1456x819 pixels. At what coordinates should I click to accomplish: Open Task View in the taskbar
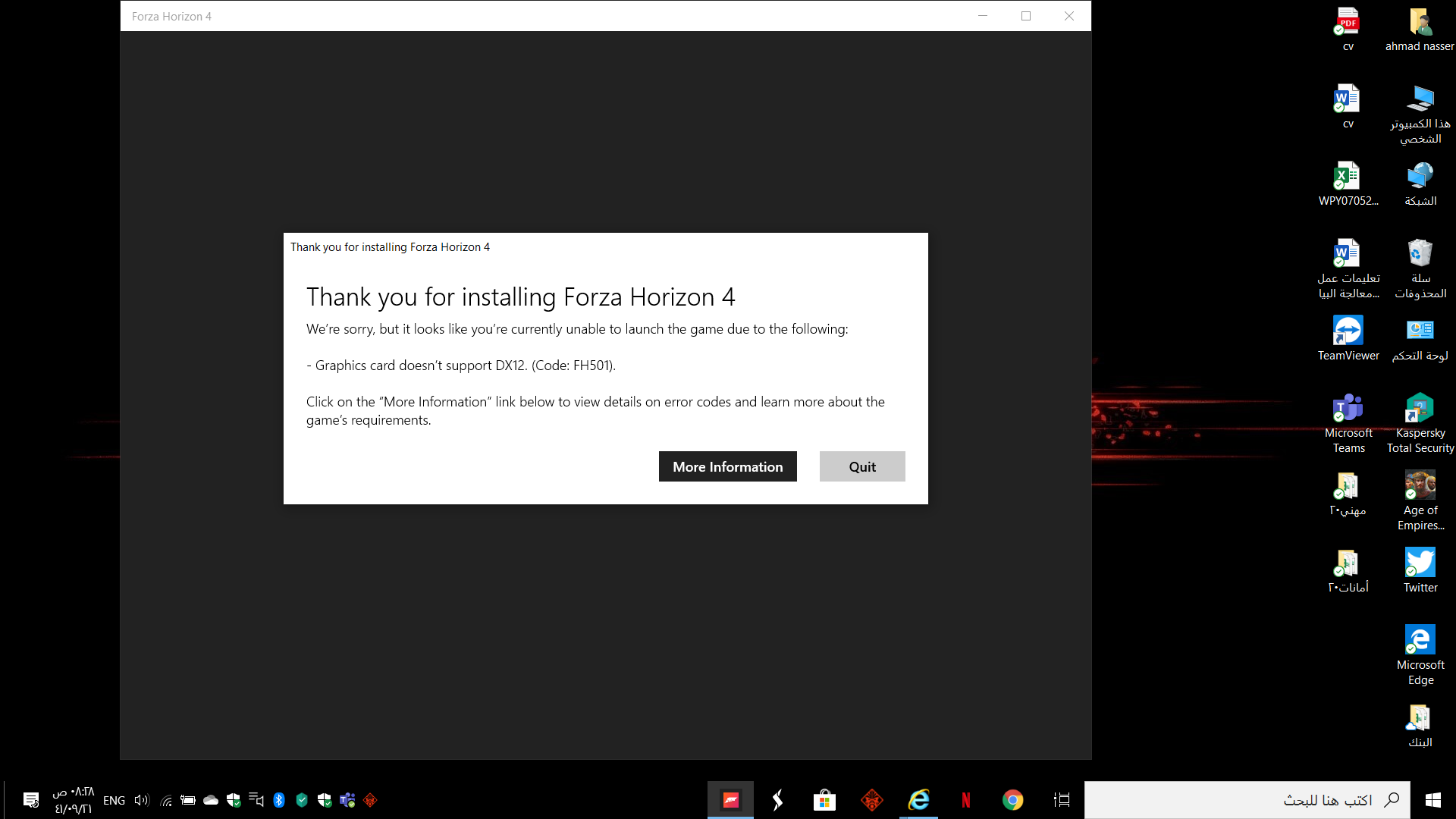point(1062,800)
